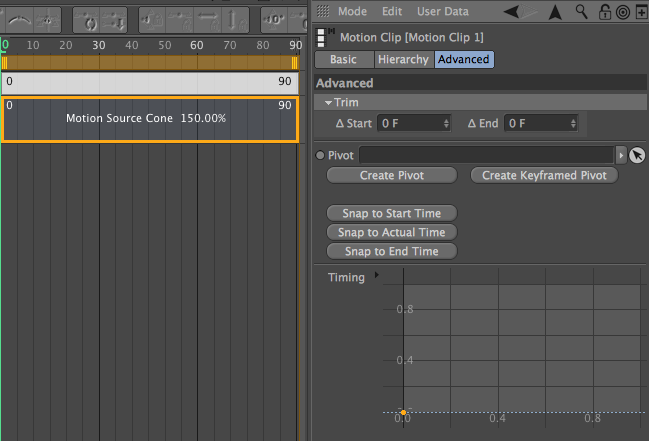Collapse the Trim section triangle
Image resolution: width=649 pixels, height=441 pixels.
[x=328, y=103]
